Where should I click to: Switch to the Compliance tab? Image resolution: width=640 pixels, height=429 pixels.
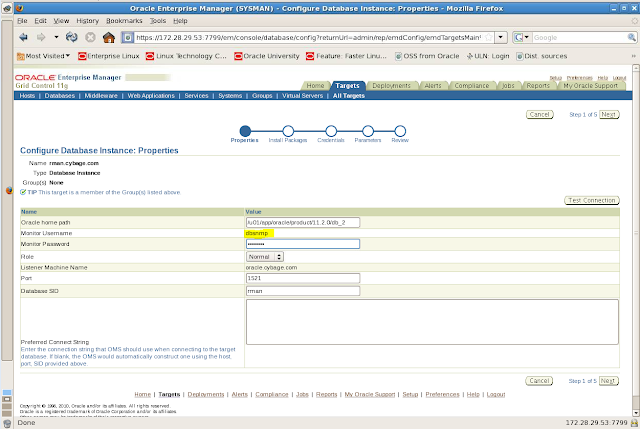[471, 86]
